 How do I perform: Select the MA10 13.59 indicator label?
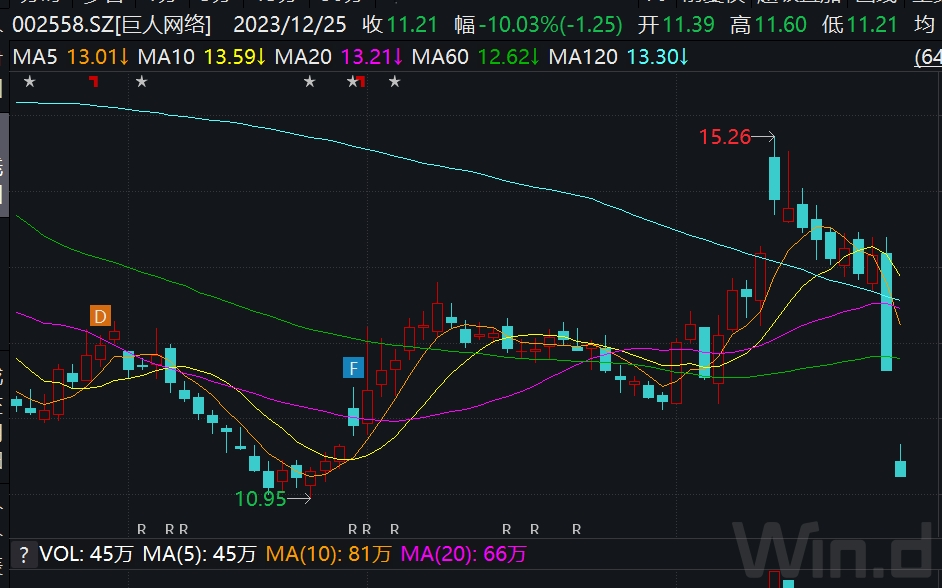[x=202, y=57]
